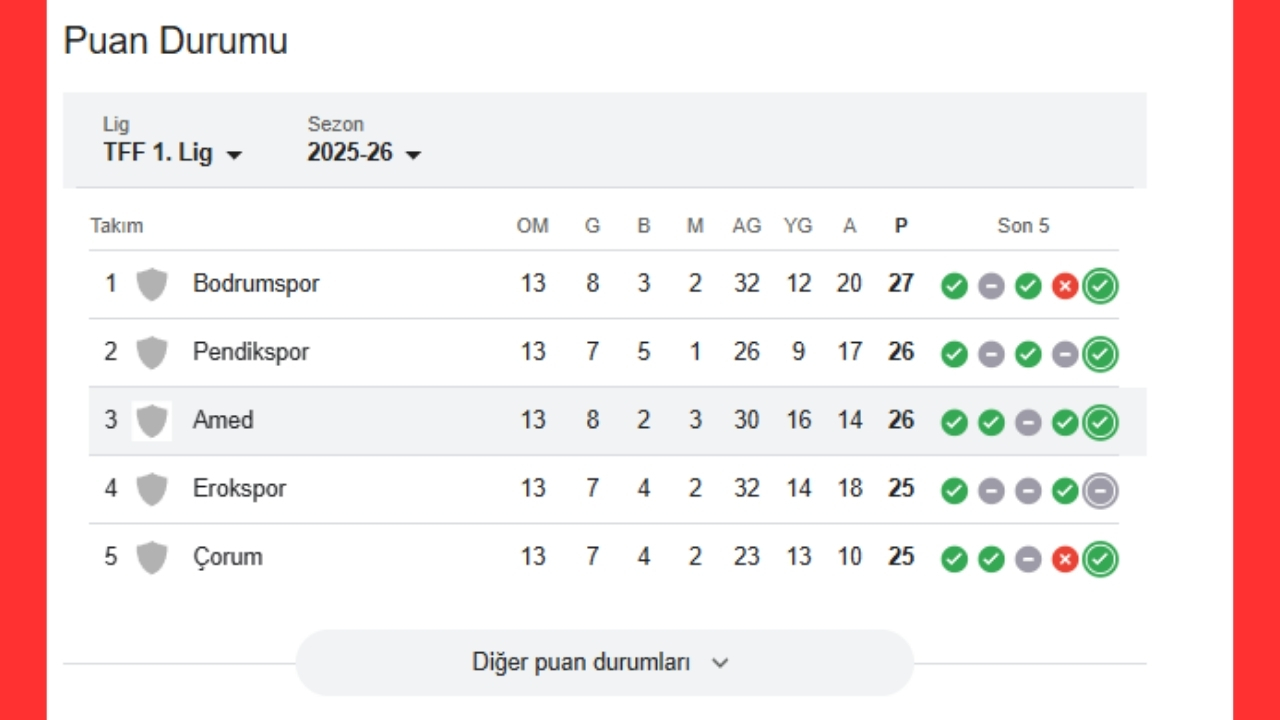Click Bodrumspor's red loss result icon
Viewport: 1280px width, 720px height.
click(1065, 287)
